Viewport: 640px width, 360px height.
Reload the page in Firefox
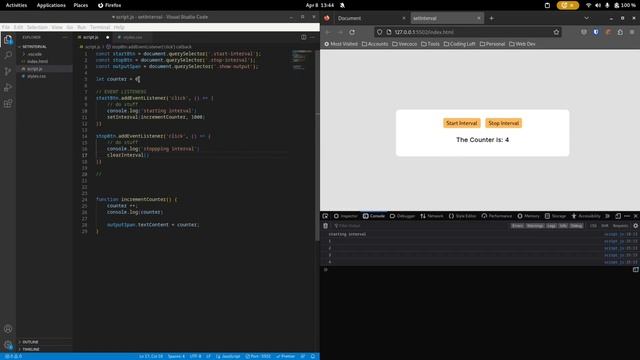(x=352, y=32)
